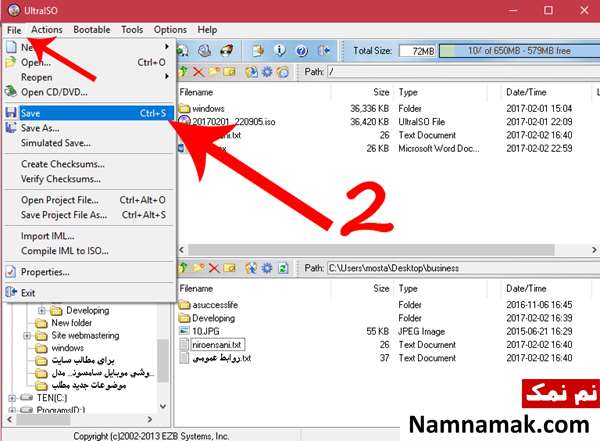Image resolution: width=600 pixels, height=441 pixels.
Task: Click the add files toolbar icon
Action: pos(258,50)
